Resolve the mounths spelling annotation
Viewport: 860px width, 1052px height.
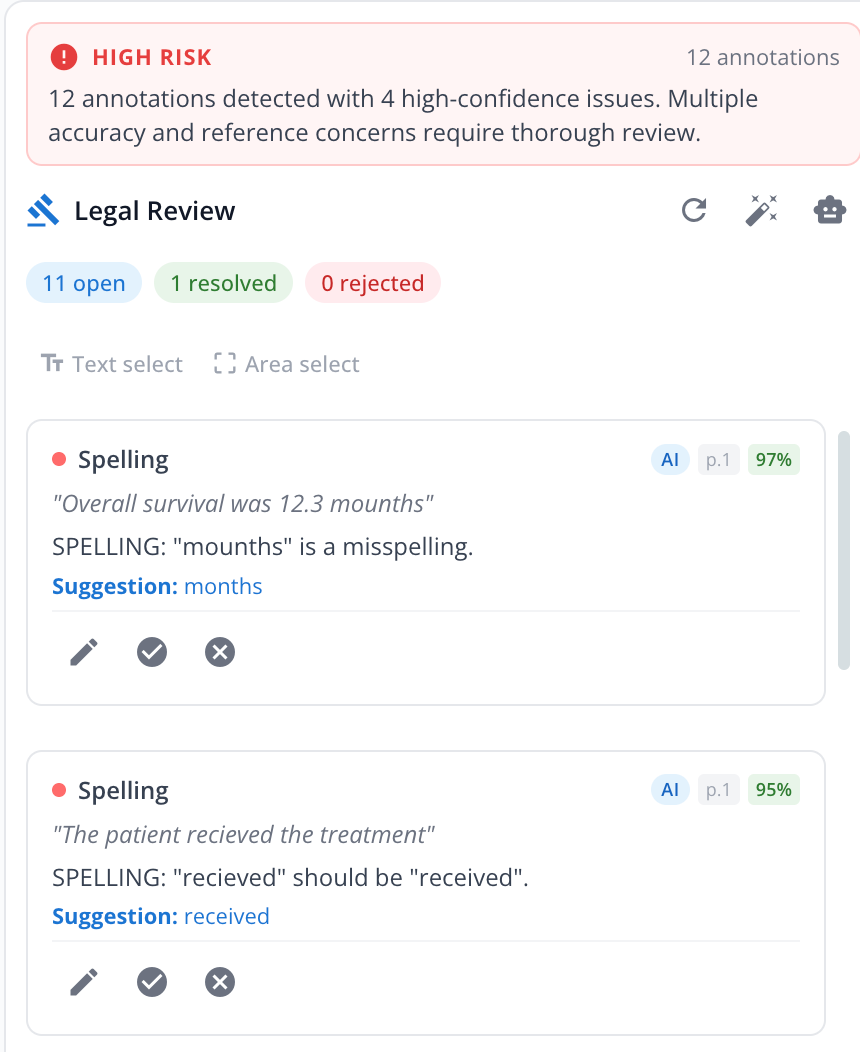[x=152, y=651]
